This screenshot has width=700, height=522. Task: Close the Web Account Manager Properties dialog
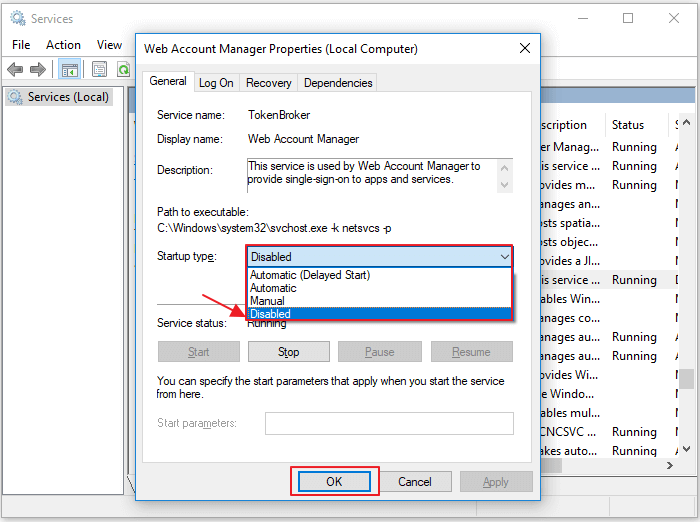tap(525, 48)
